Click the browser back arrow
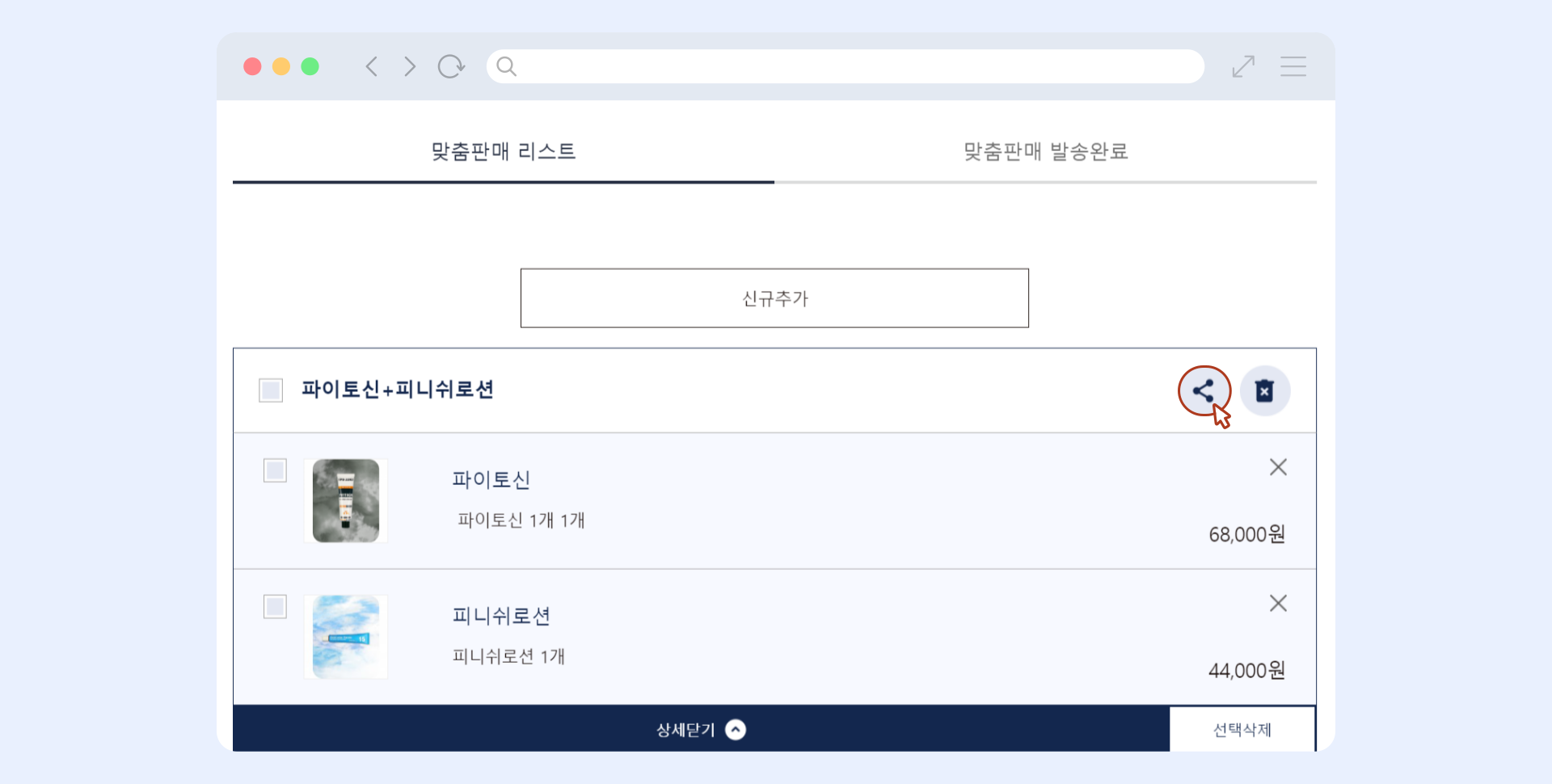 tap(371, 66)
